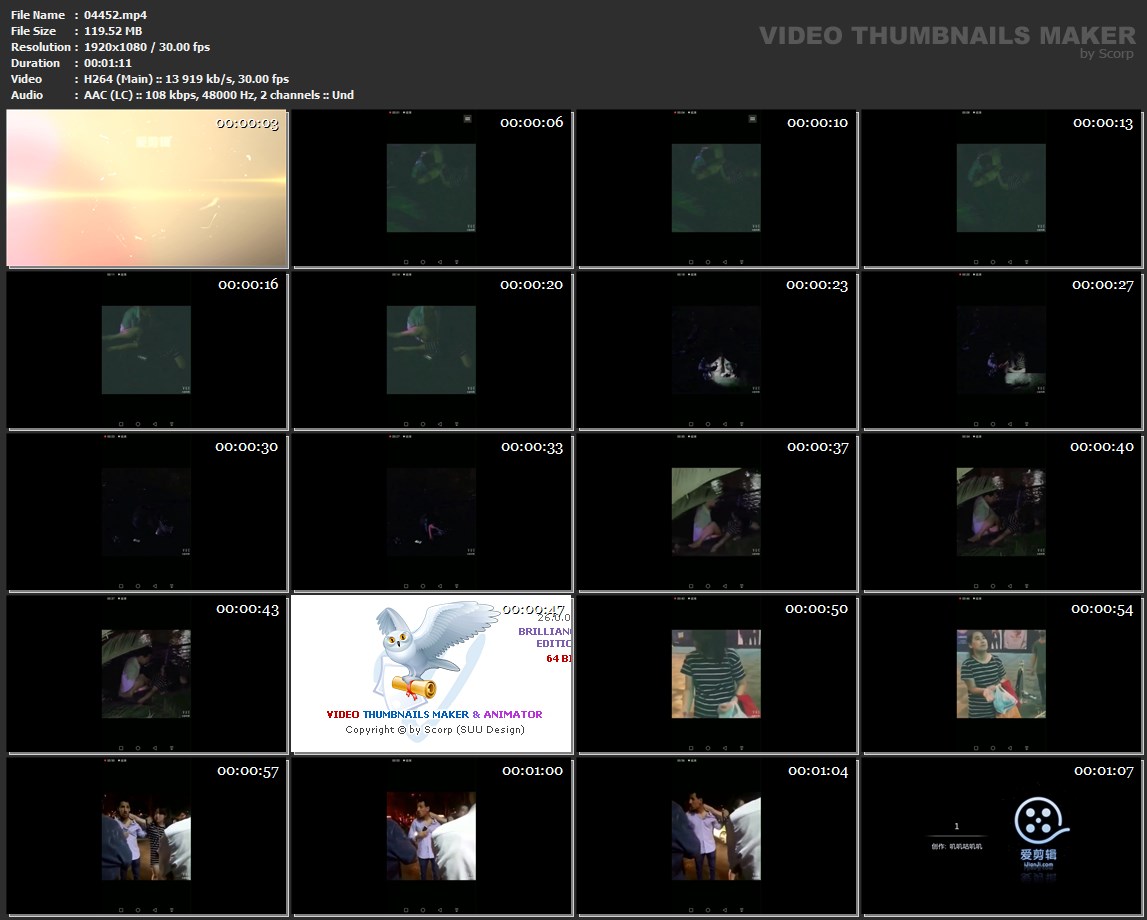Open the thumbnail at 00:00:57

146,836
